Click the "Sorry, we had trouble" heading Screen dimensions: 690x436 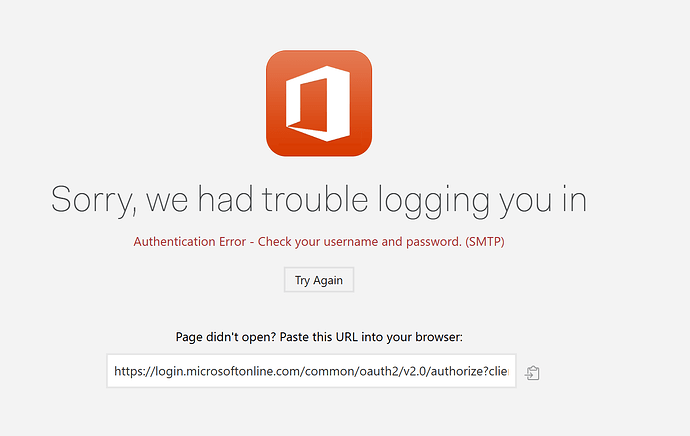tap(318, 199)
